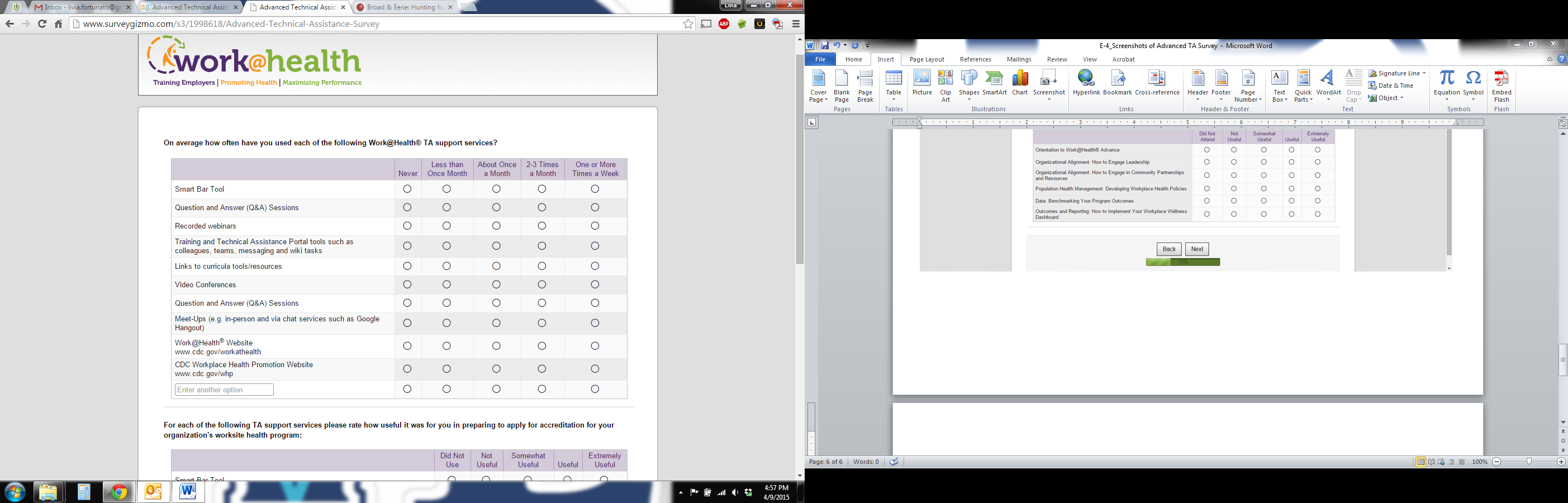Open File Explorer from taskbar
This screenshot has width=1568, height=503.
[48, 492]
